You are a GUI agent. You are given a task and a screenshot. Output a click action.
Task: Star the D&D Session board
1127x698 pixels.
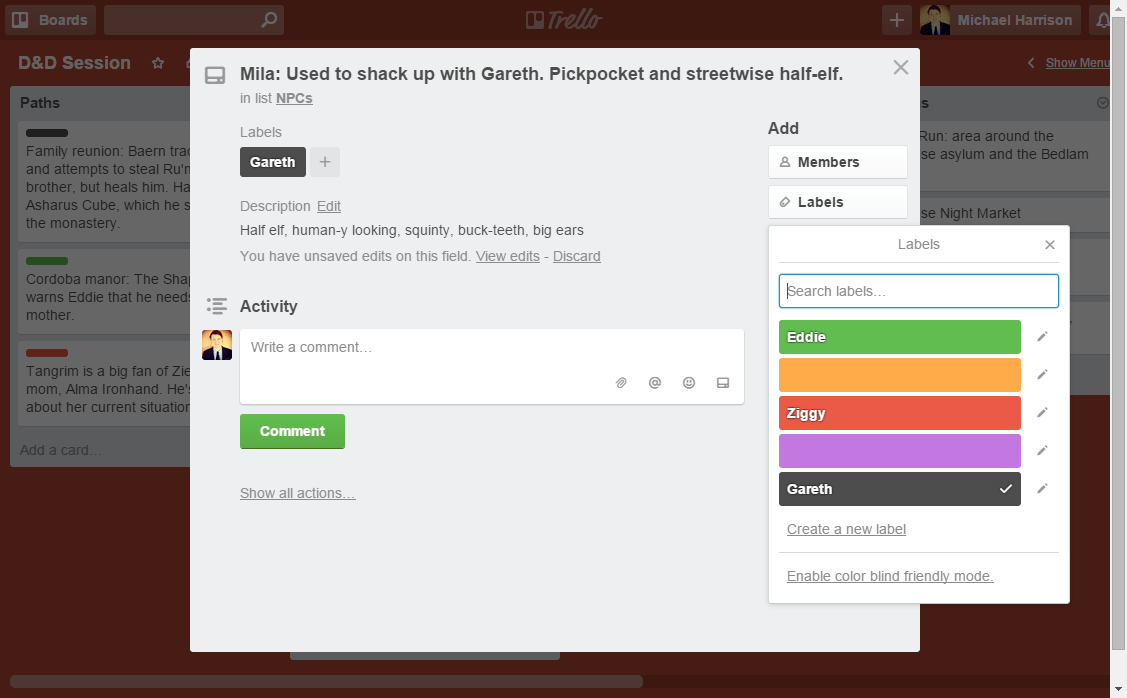tap(157, 62)
